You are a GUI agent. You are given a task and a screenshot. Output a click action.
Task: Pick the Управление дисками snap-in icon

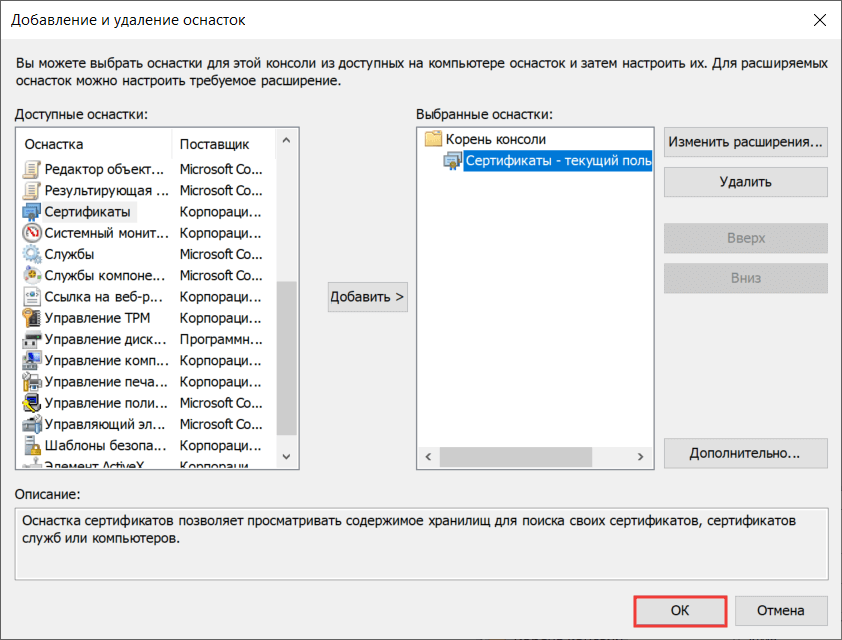tap(30, 339)
